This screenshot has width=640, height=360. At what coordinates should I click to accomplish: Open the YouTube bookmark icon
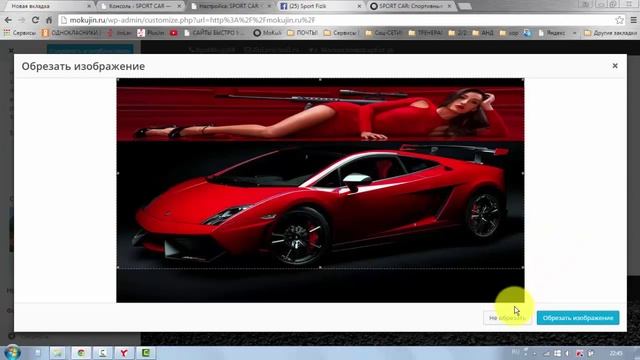[173, 33]
